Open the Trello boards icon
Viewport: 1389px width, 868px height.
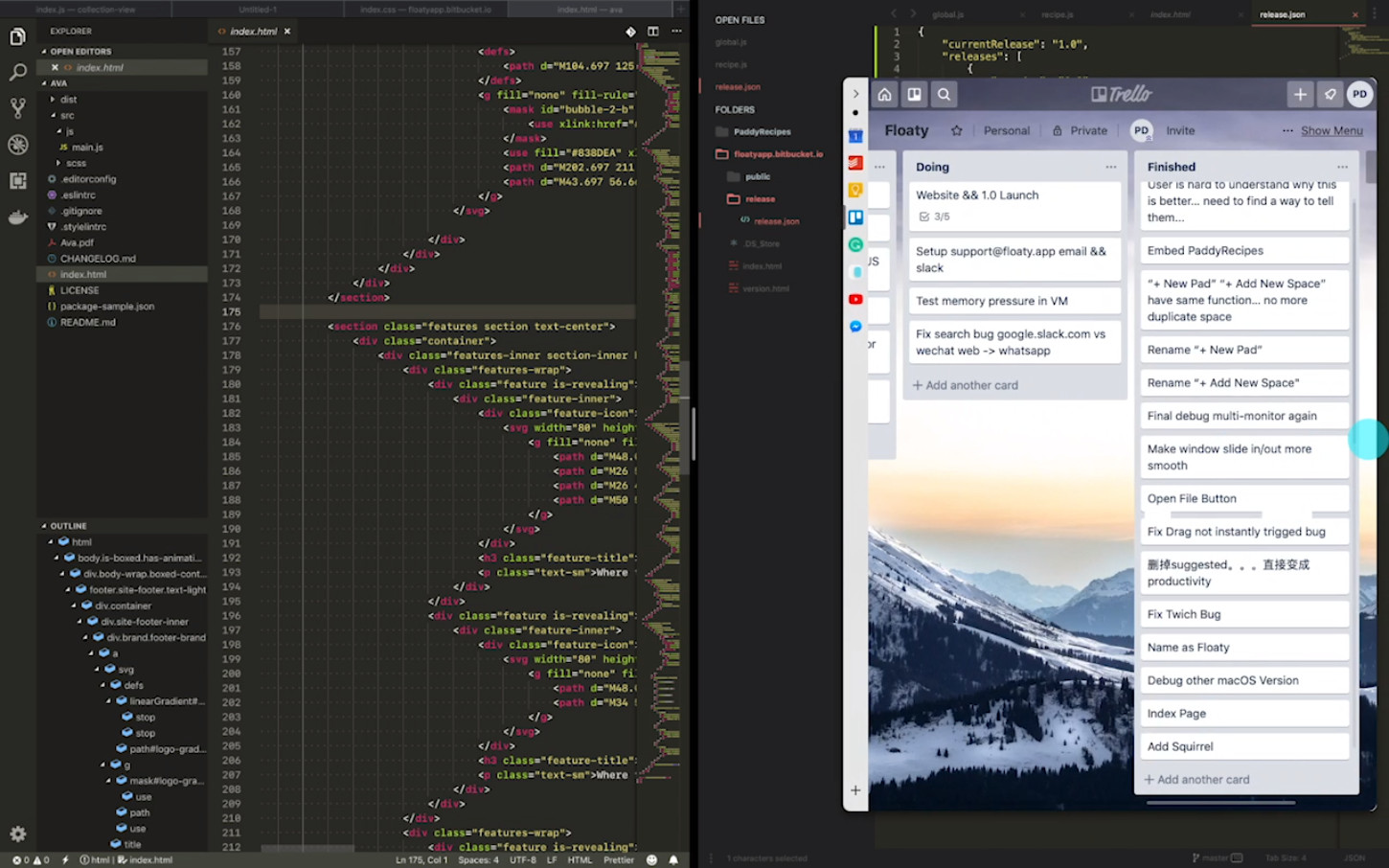click(914, 94)
